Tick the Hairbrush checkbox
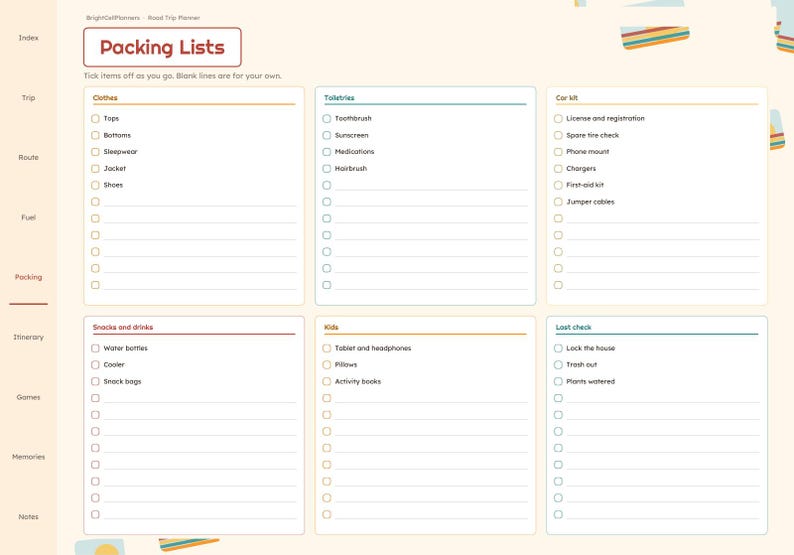794x555 pixels. (327, 169)
